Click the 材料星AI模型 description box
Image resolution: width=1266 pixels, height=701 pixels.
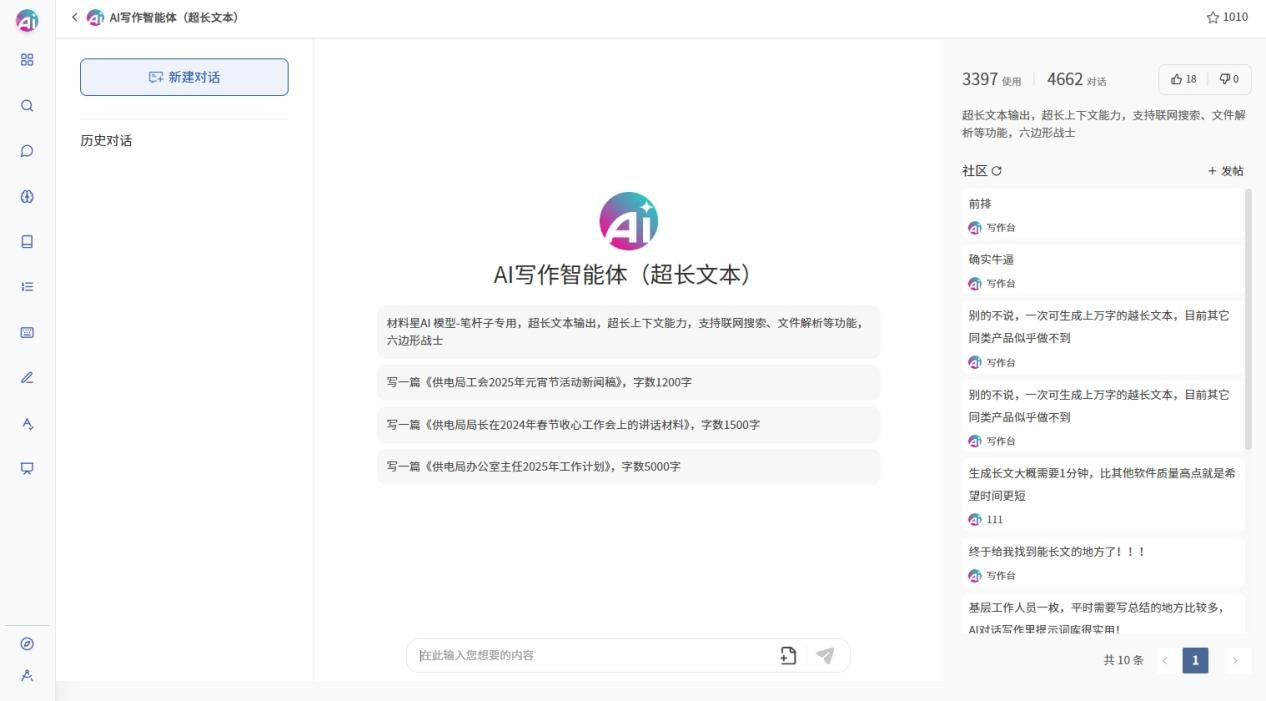click(628, 332)
